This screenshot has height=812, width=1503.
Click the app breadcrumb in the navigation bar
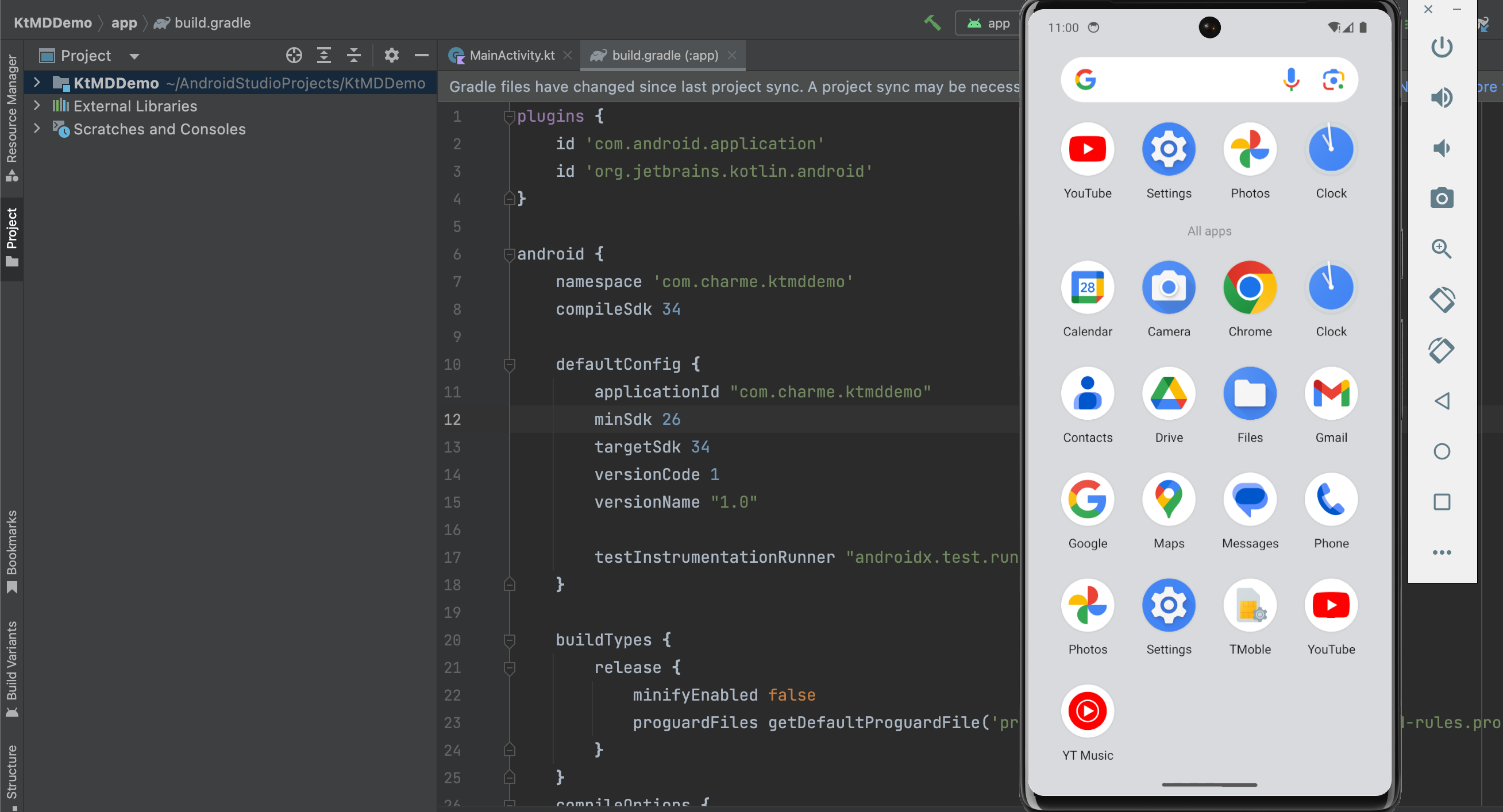[x=124, y=23]
